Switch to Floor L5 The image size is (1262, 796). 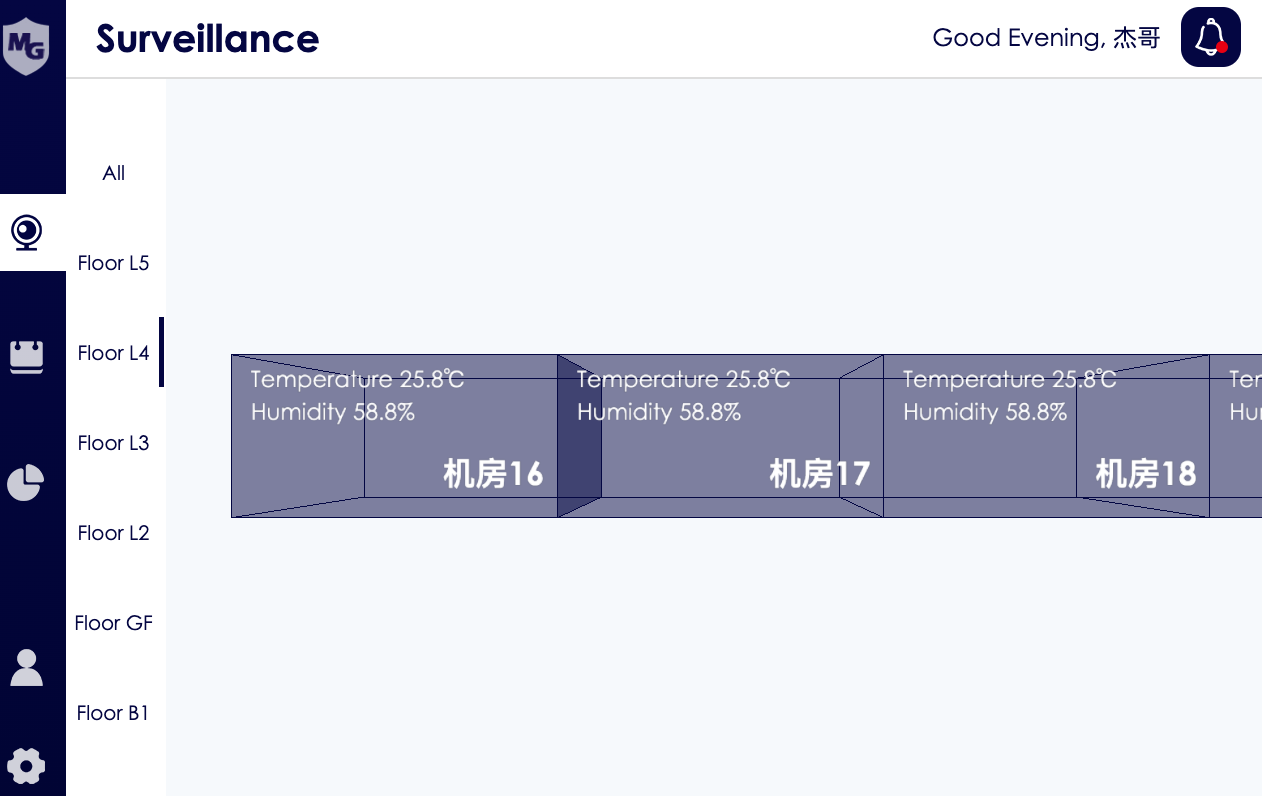click(x=114, y=263)
